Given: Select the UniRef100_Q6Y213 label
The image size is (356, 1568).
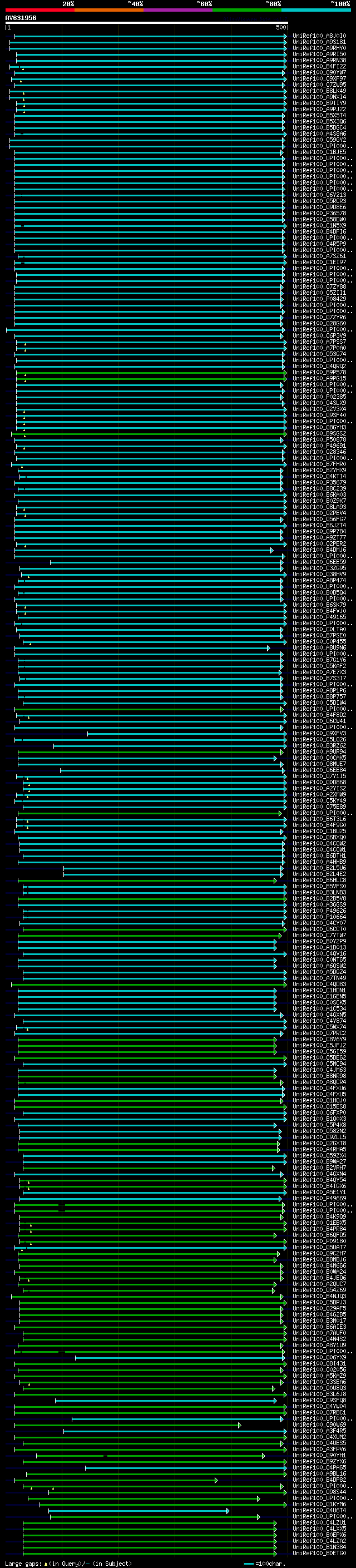Looking at the screenshot, I should 319,195.
